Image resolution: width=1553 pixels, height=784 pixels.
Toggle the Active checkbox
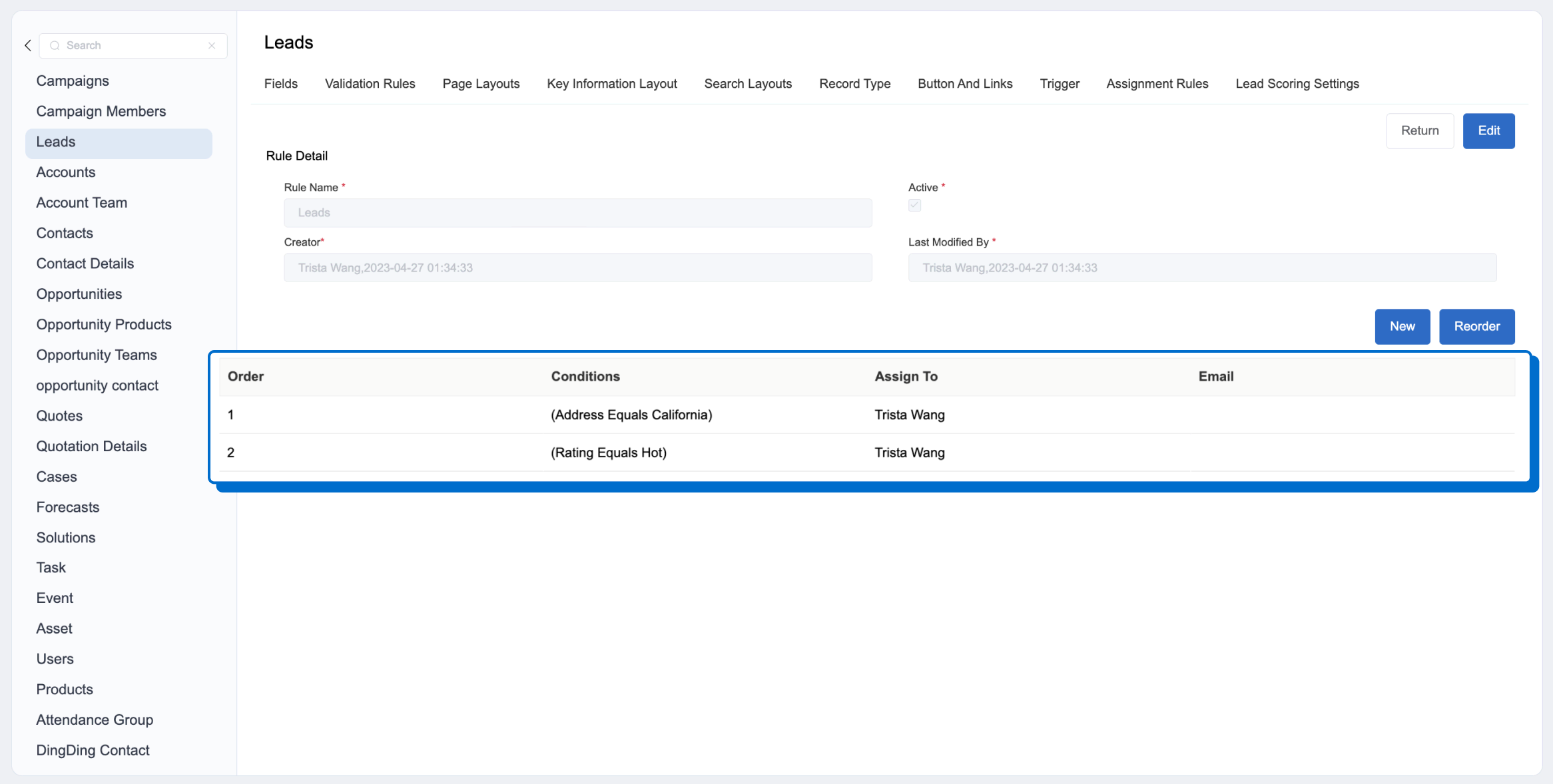(x=914, y=205)
